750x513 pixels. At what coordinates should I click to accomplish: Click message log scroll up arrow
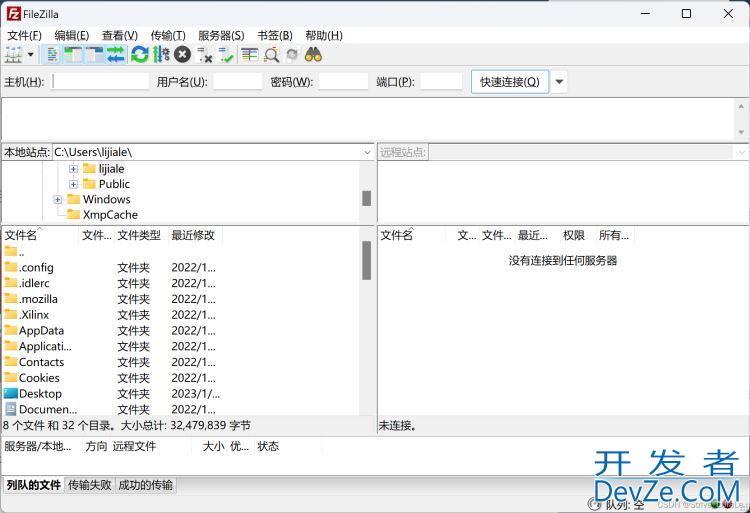coord(741,106)
